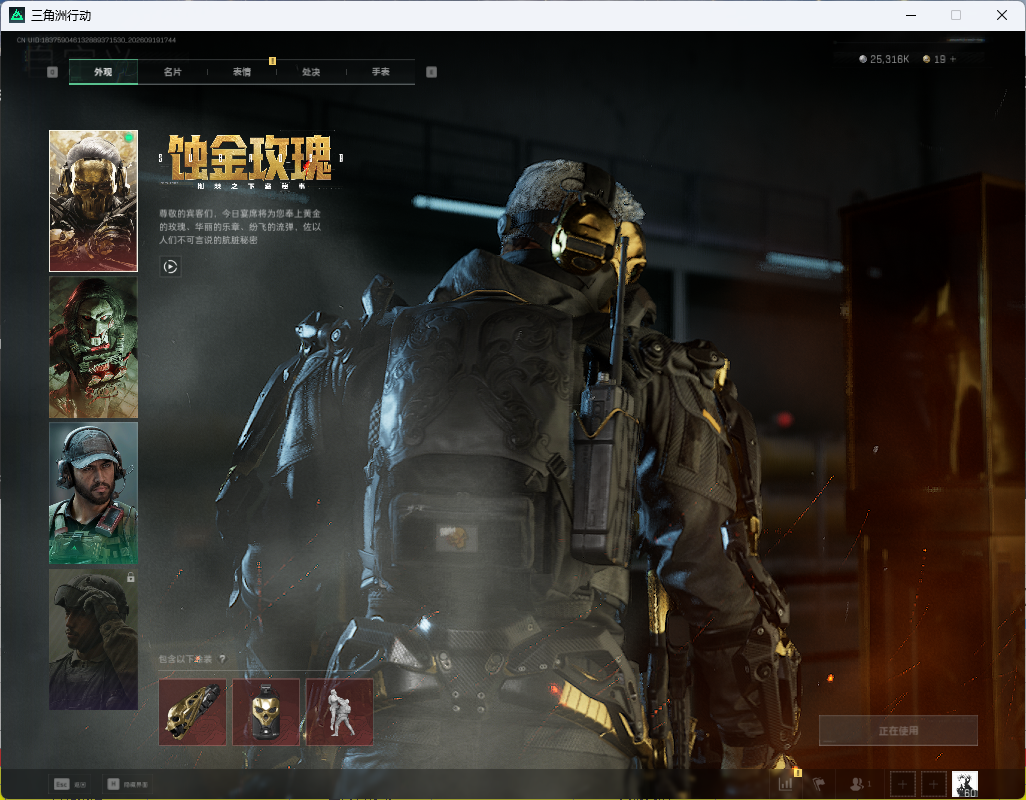The image size is (1026, 800).
Task: Open the 手表 tab
Action: point(380,72)
